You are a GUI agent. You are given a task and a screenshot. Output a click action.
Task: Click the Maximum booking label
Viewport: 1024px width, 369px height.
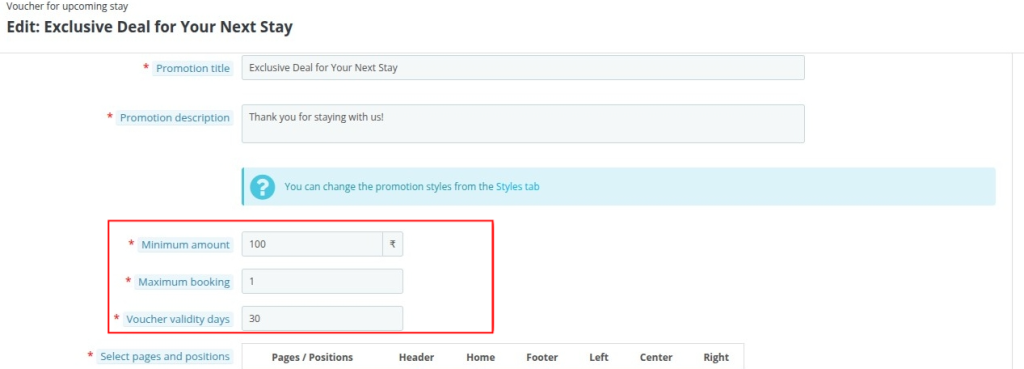point(184,282)
